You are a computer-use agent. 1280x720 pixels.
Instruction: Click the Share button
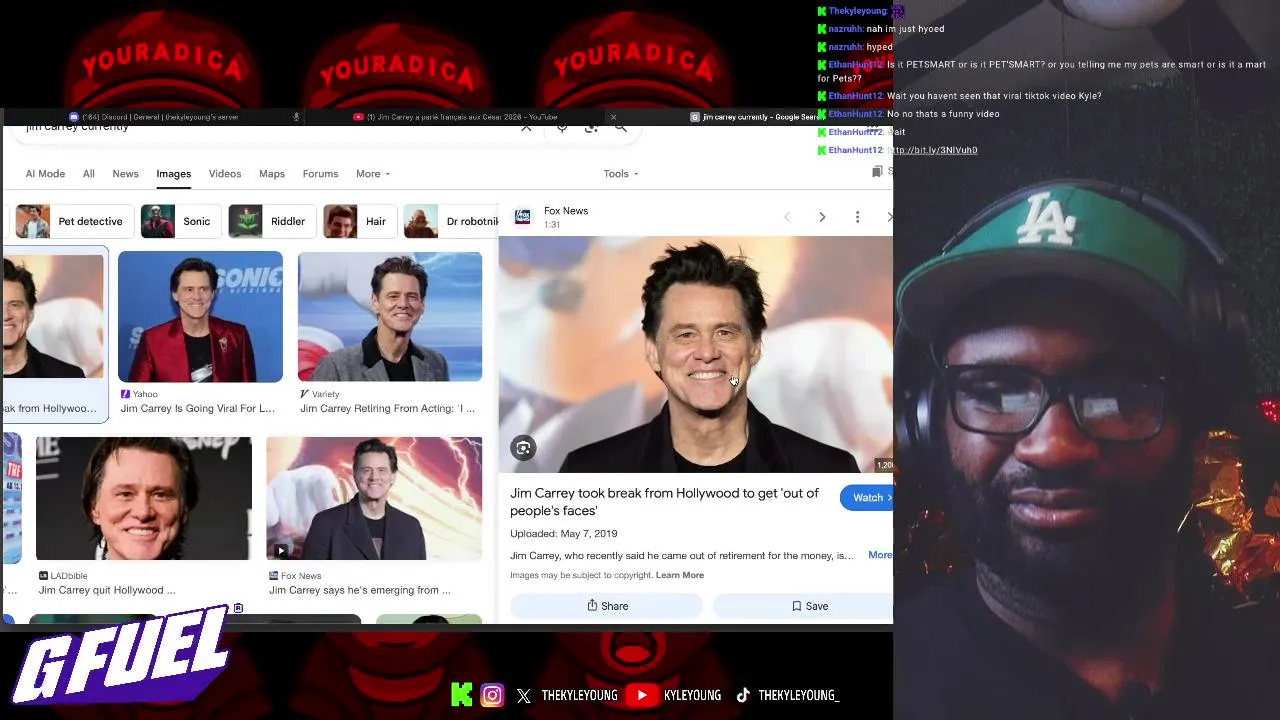[607, 606]
